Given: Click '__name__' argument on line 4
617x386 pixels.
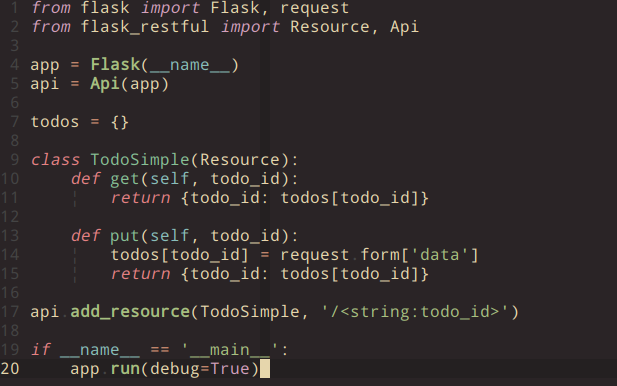Looking at the screenshot, I should tap(190, 65).
